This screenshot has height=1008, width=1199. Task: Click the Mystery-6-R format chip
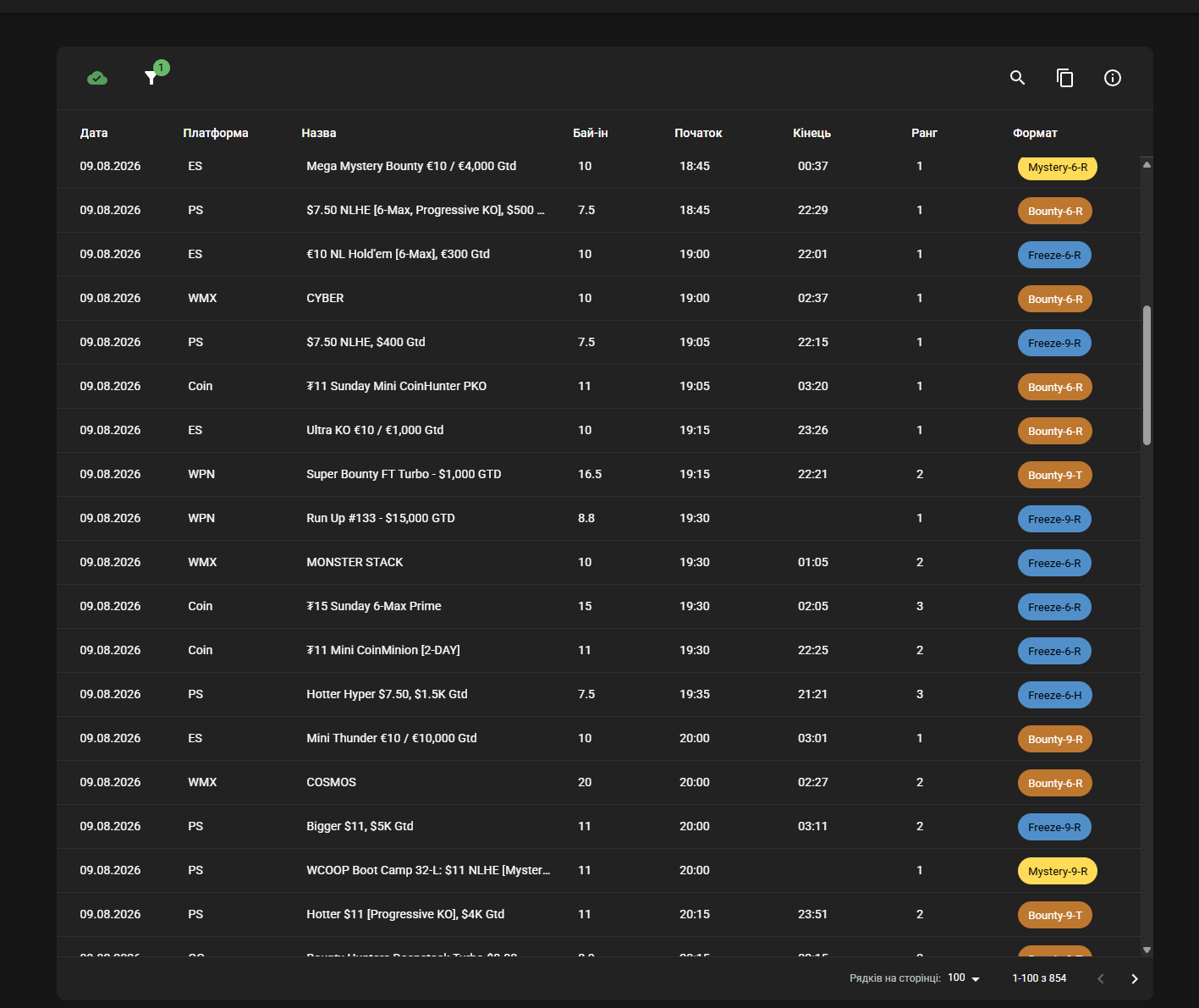[x=1058, y=168]
